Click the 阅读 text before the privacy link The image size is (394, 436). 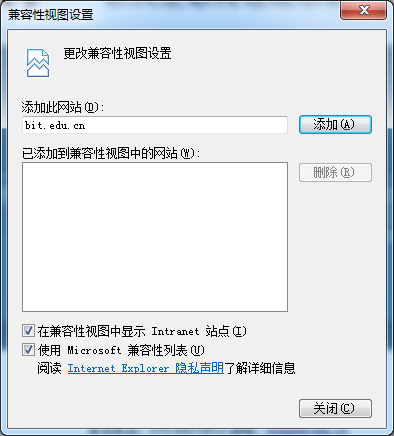(x=49, y=368)
